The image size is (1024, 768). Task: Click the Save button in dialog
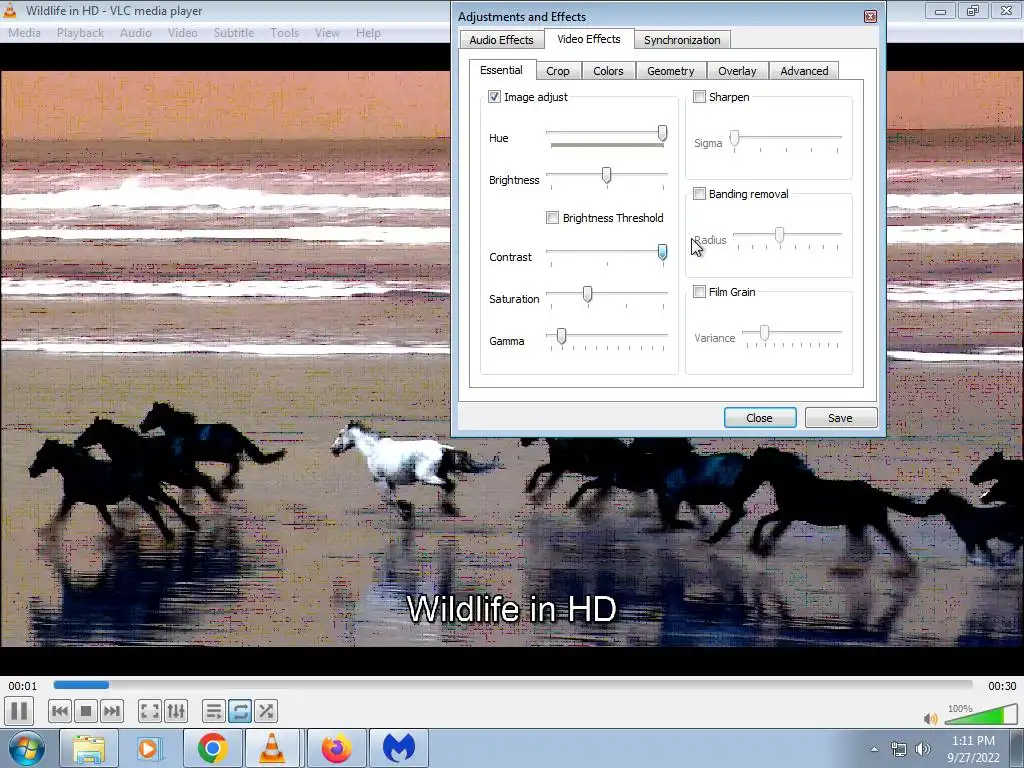pos(840,418)
